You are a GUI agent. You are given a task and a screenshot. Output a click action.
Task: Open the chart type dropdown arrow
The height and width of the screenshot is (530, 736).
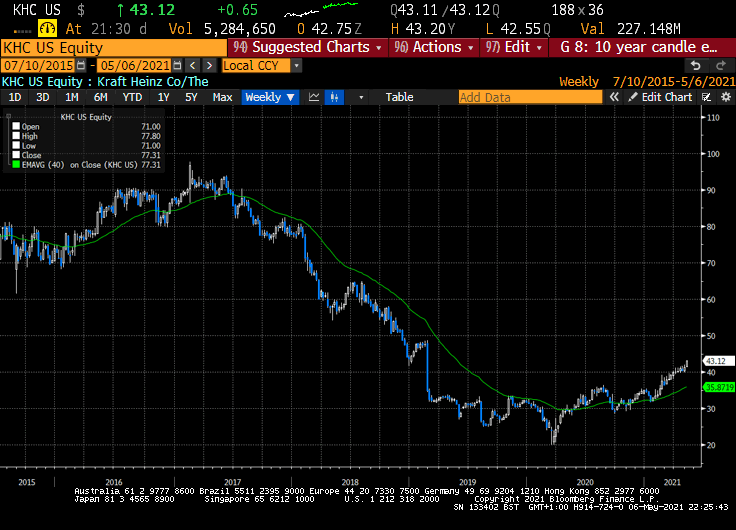click(361, 97)
